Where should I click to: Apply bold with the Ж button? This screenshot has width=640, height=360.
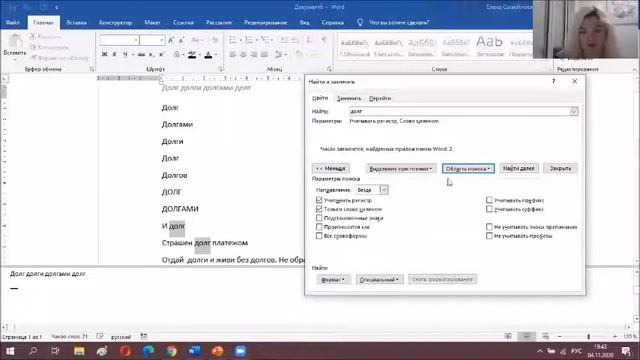[104, 54]
